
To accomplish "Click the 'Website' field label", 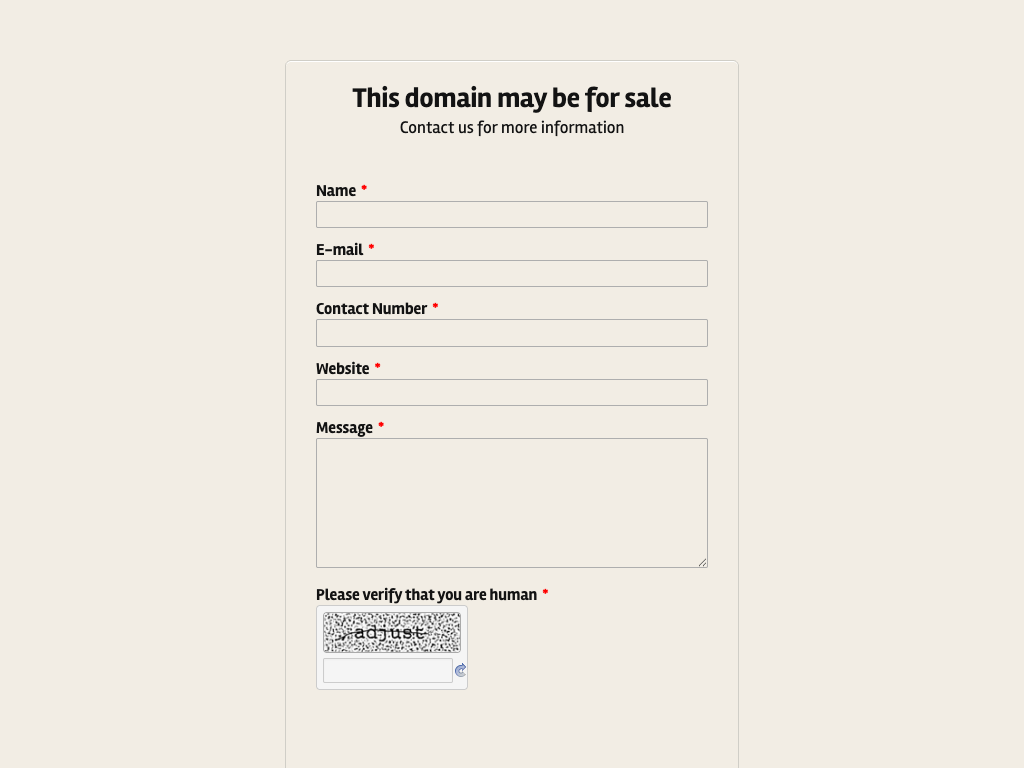I will click(343, 369).
